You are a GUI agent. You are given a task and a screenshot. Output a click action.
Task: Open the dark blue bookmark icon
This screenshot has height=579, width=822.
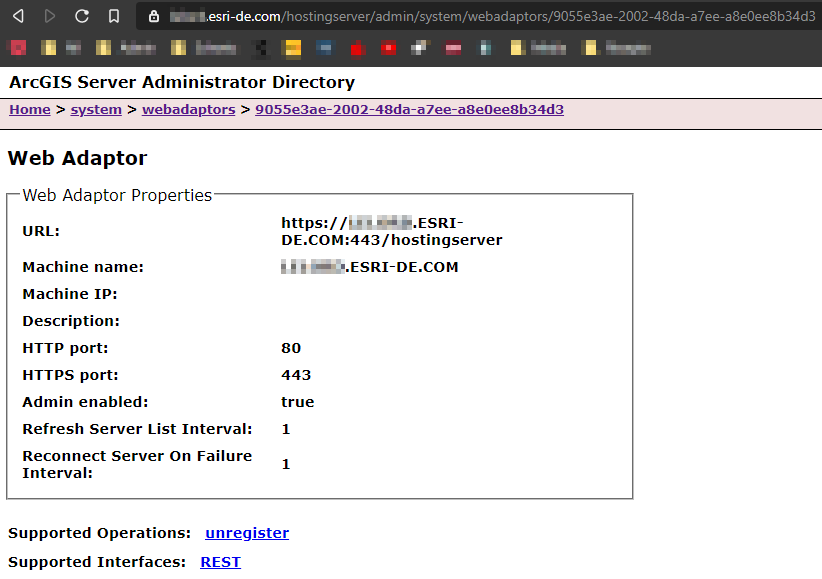point(322,47)
